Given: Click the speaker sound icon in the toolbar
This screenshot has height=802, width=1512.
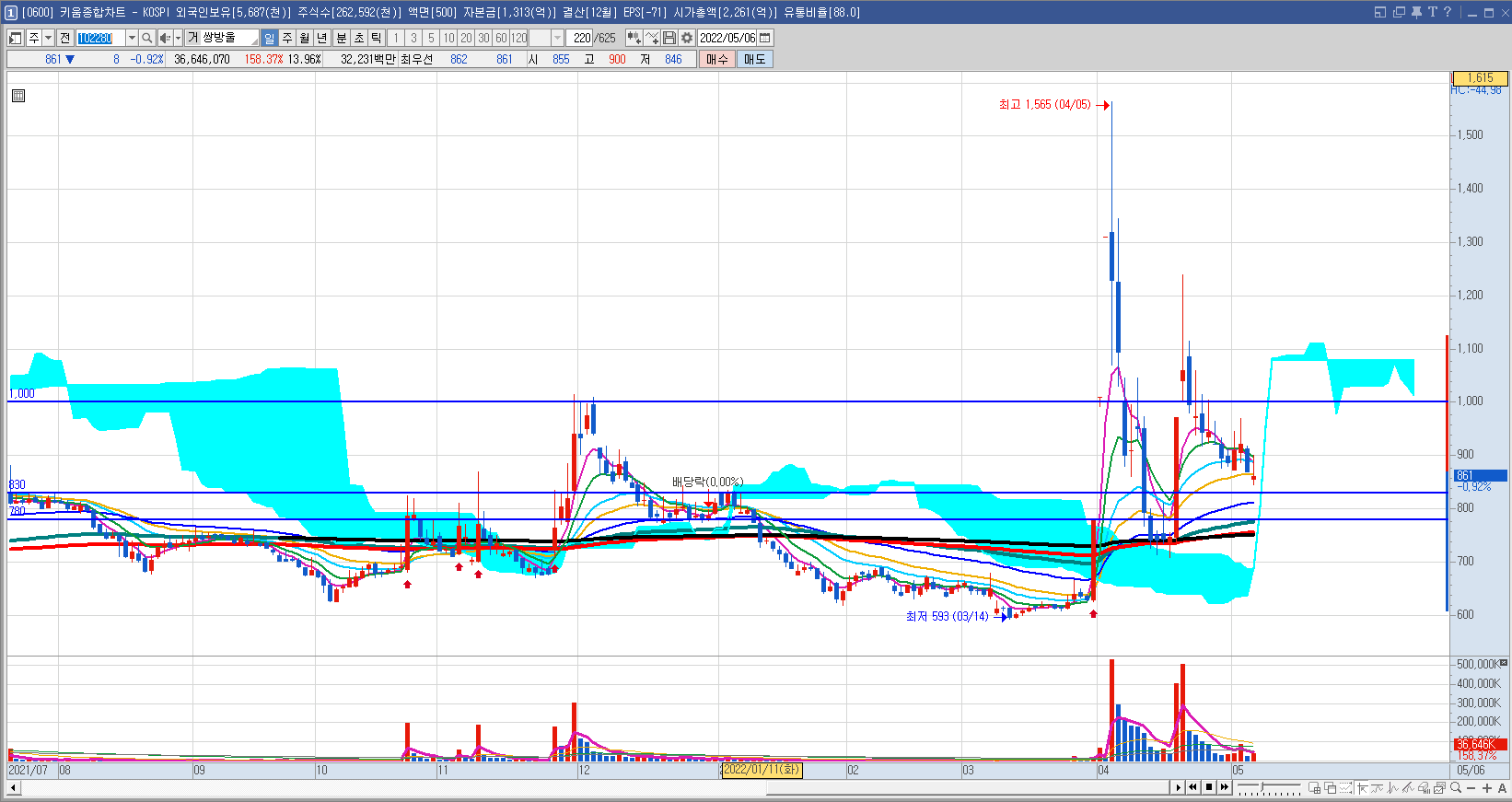Looking at the screenshot, I should tap(165, 38).
